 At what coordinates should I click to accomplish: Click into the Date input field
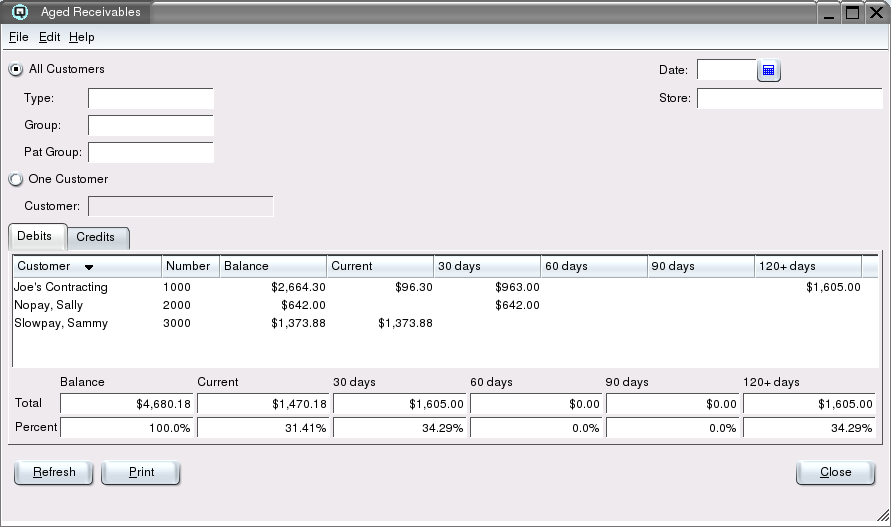click(727, 70)
